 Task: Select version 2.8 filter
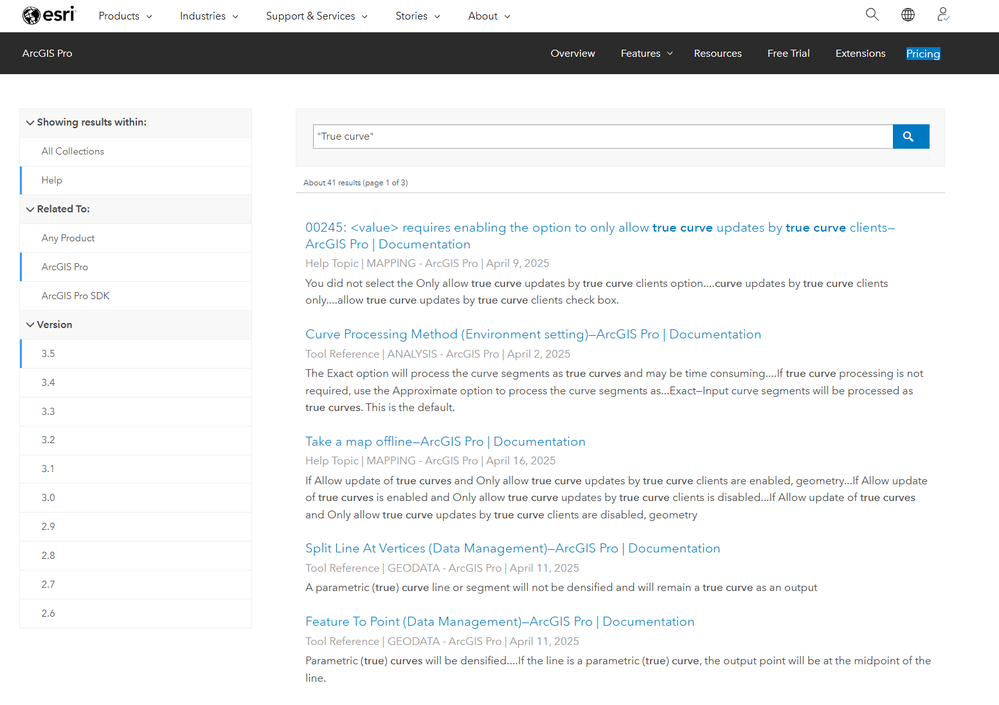pyautogui.click(x=136, y=555)
